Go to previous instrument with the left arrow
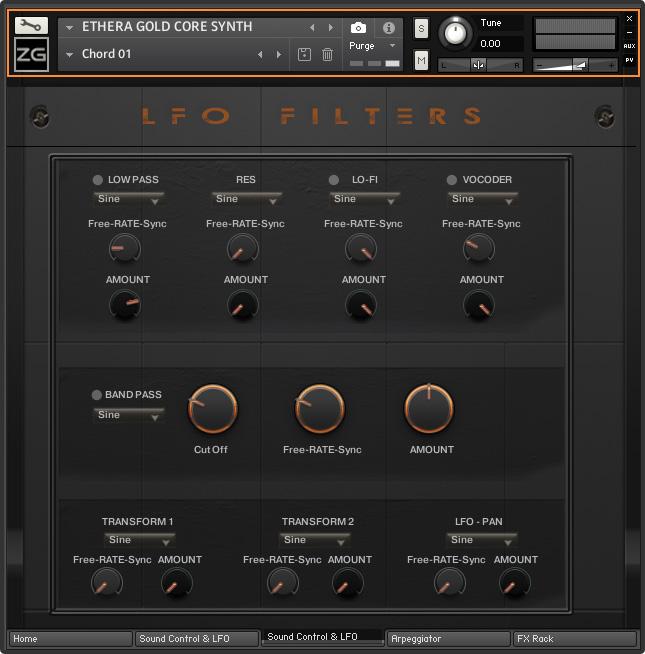The image size is (645, 654). (312, 28)
